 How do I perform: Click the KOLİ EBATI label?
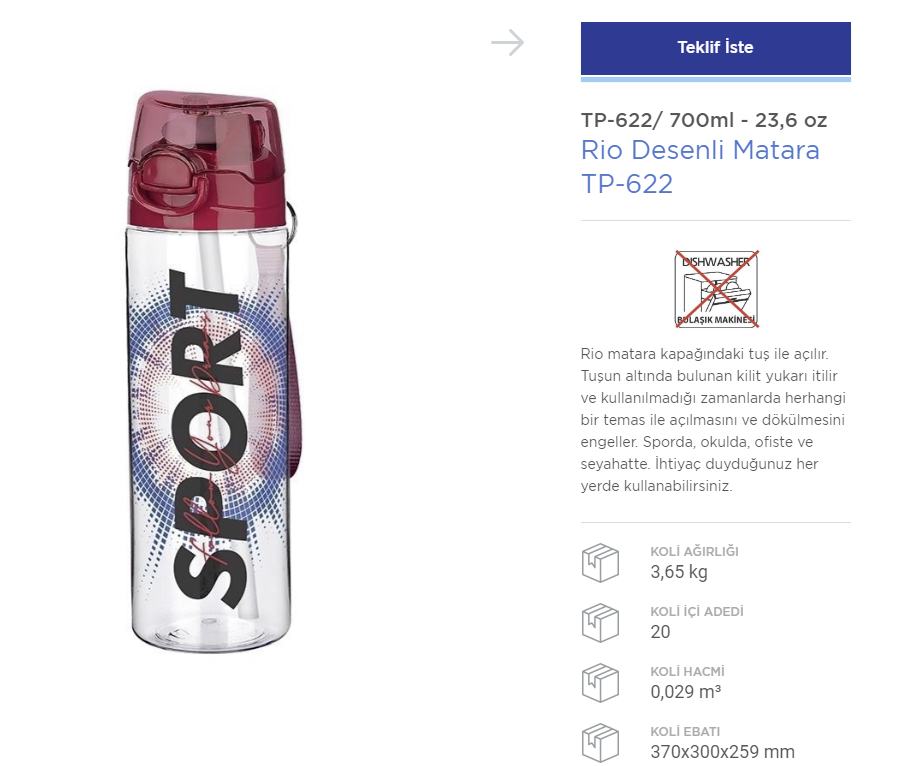[685, 731]
